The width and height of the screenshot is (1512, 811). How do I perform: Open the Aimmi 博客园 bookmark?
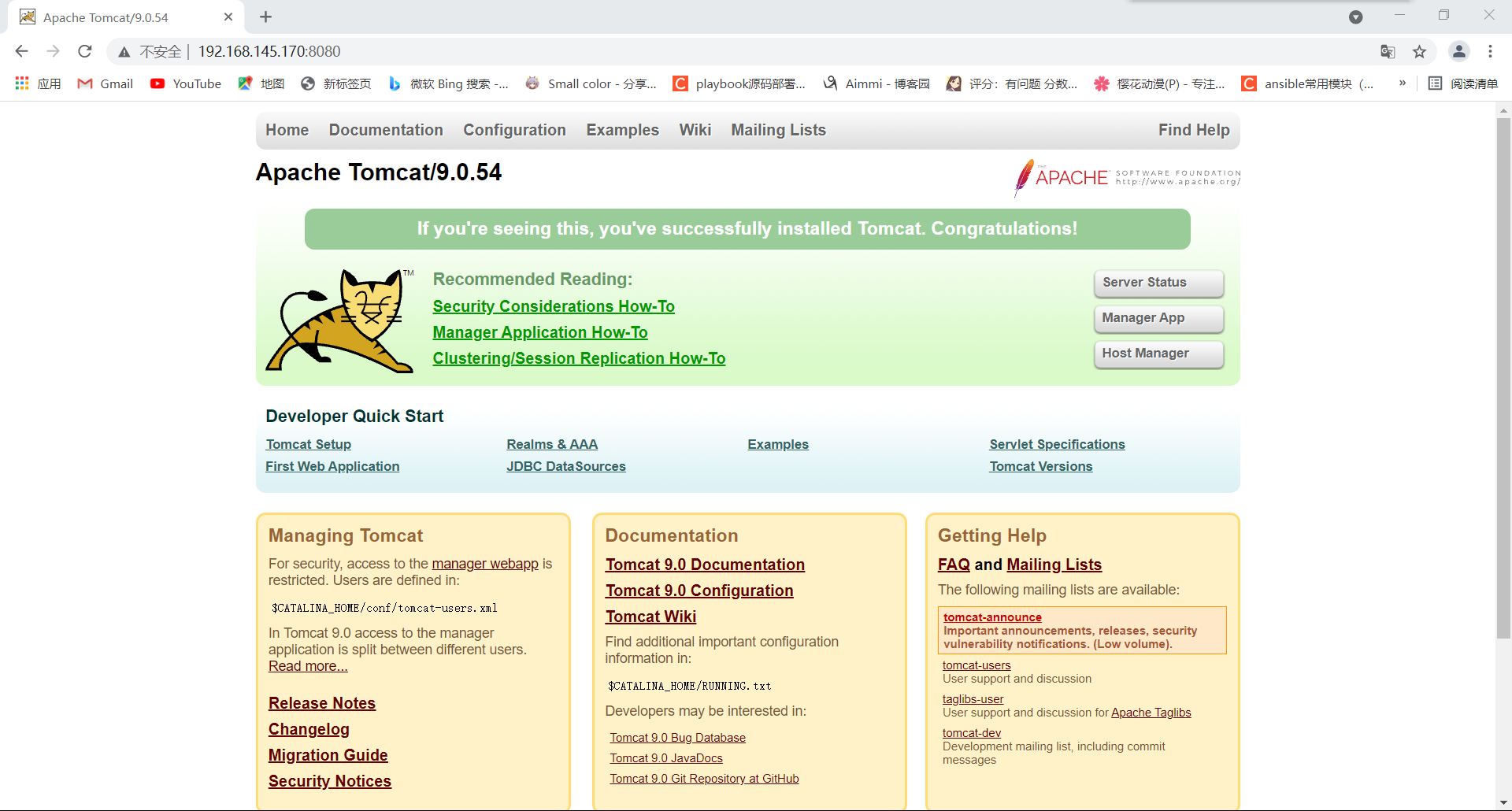point(876,83)
